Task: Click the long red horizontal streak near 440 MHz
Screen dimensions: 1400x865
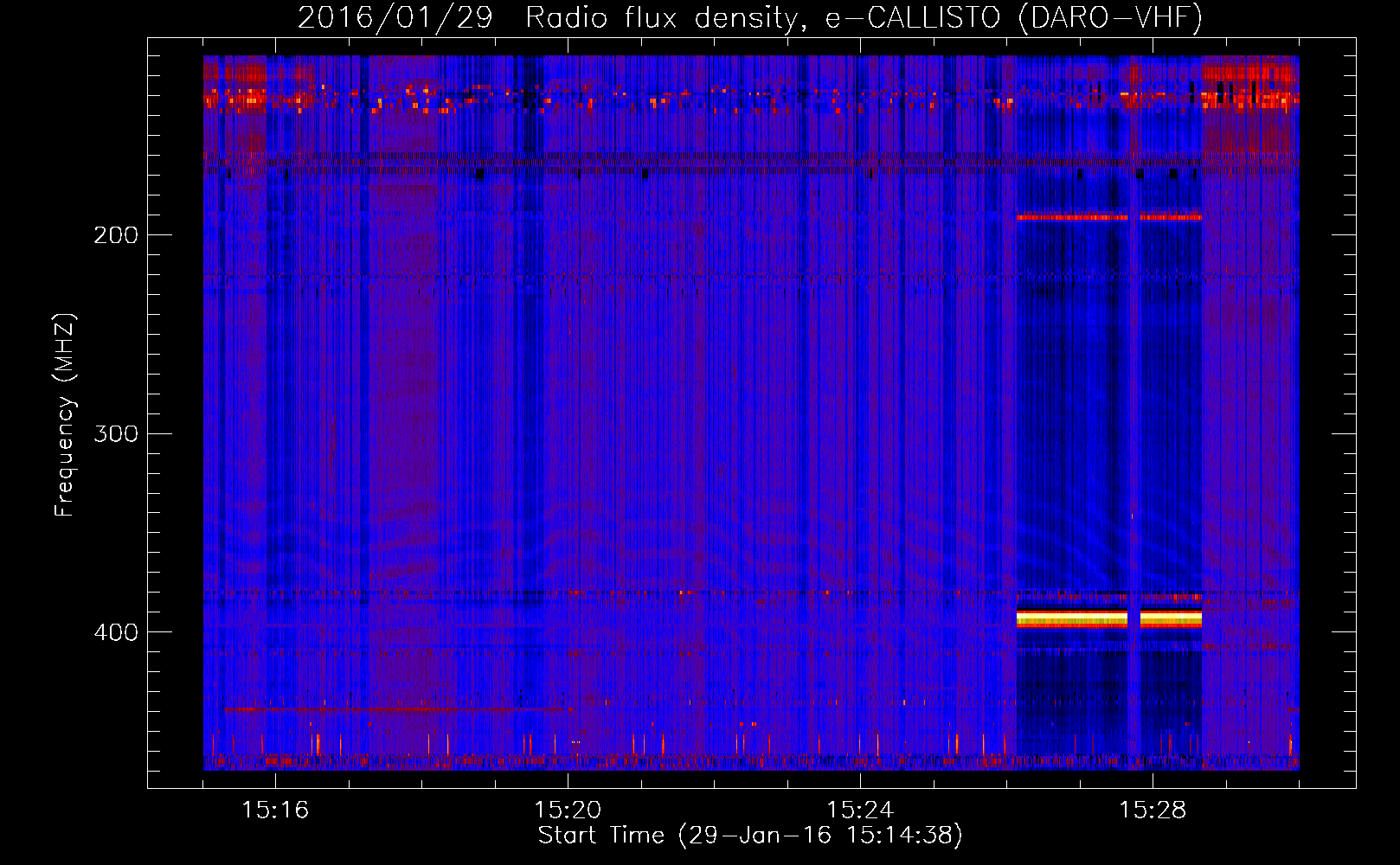Action: coord(394,708)
